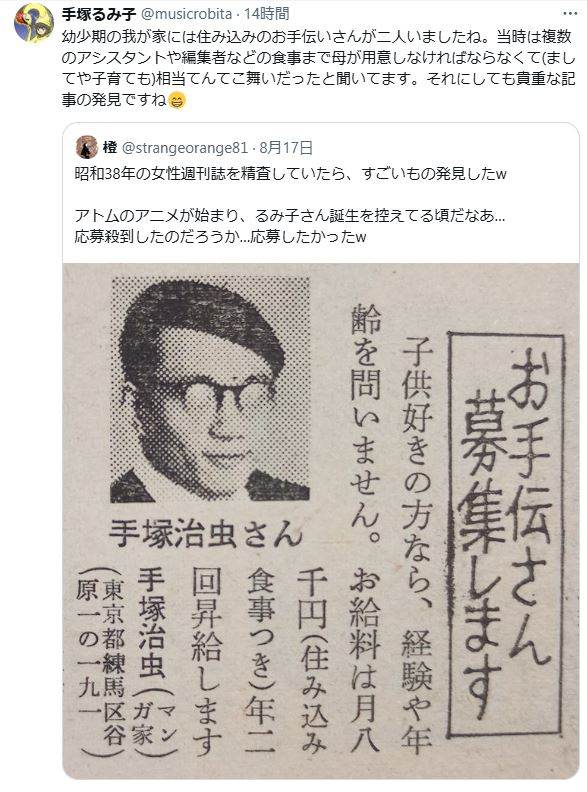This screenshot has width=587, height=792.
Task: Click the お手伝さん募集します headline box
Action: point(506,533)
